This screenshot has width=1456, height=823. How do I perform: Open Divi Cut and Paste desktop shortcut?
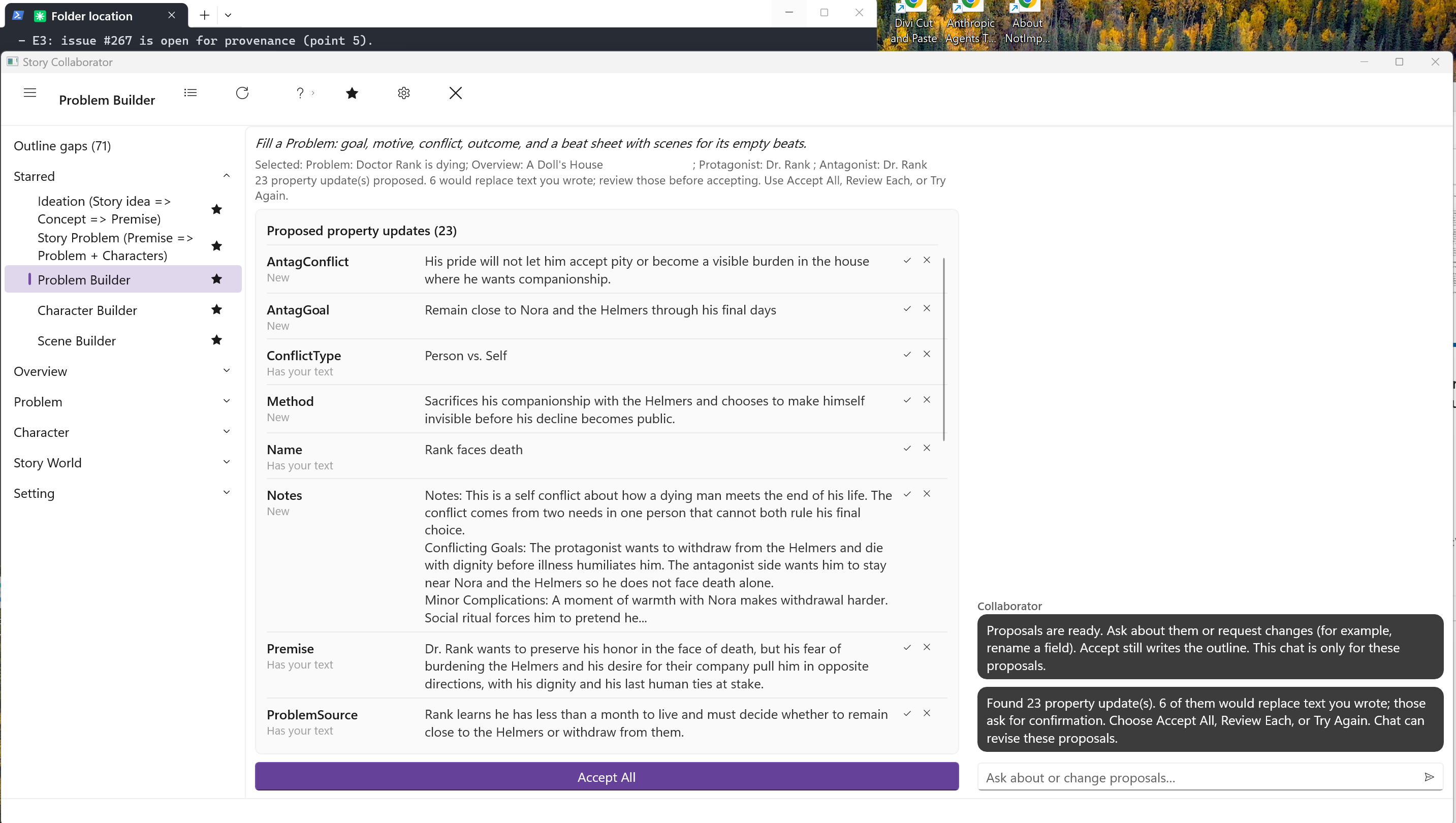(913, 23)
